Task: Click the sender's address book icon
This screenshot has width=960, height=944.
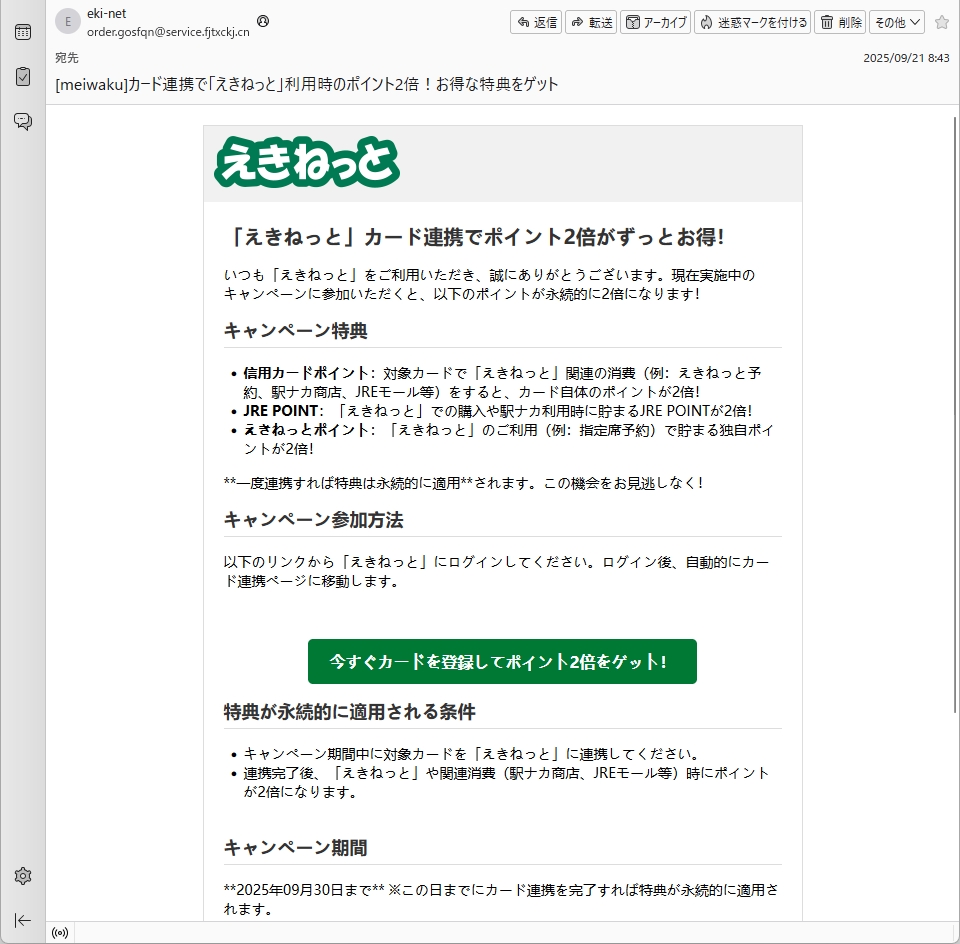Action: click(263, 21)
